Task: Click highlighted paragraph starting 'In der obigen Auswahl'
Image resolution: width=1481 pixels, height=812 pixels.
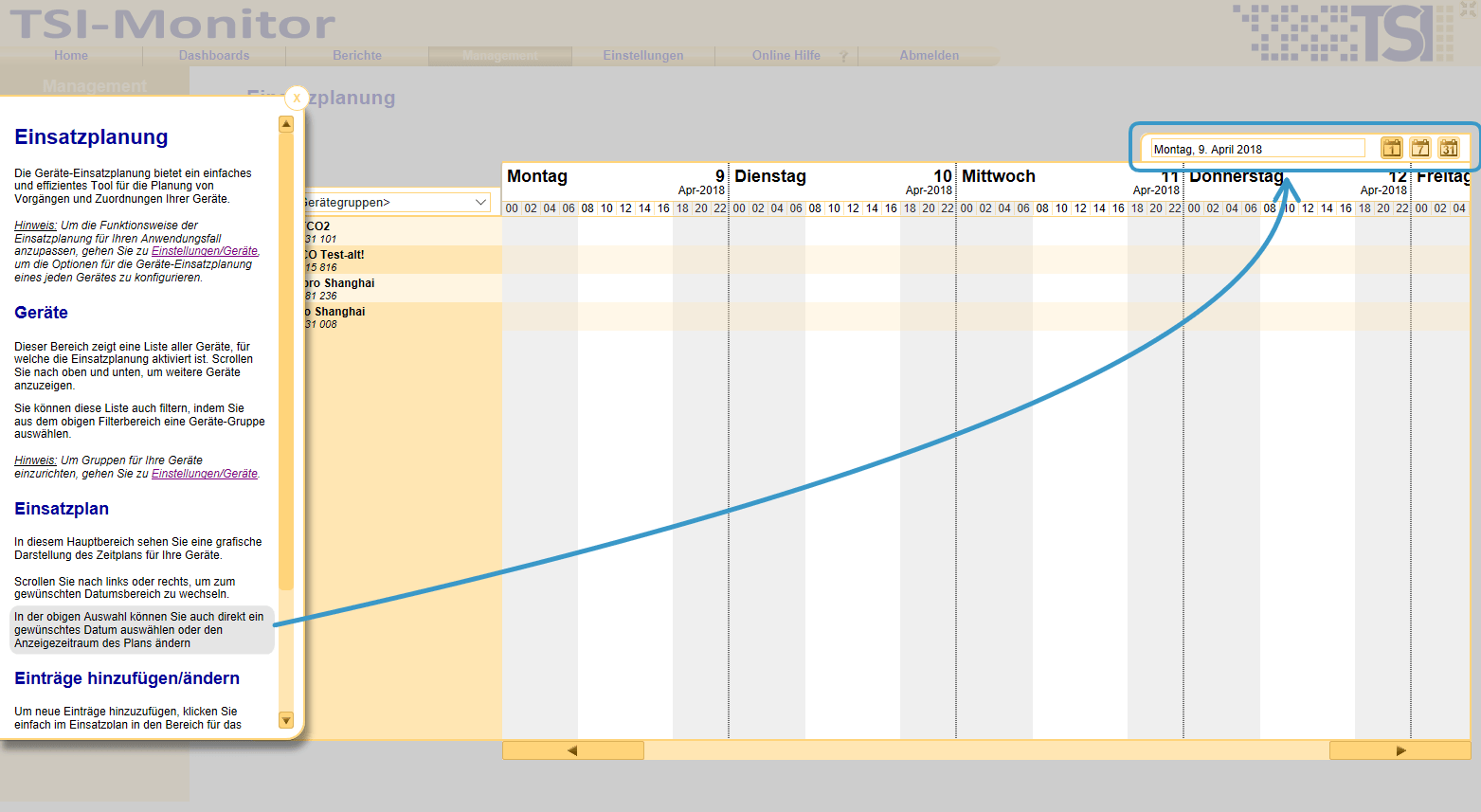Action: [141, 630]
